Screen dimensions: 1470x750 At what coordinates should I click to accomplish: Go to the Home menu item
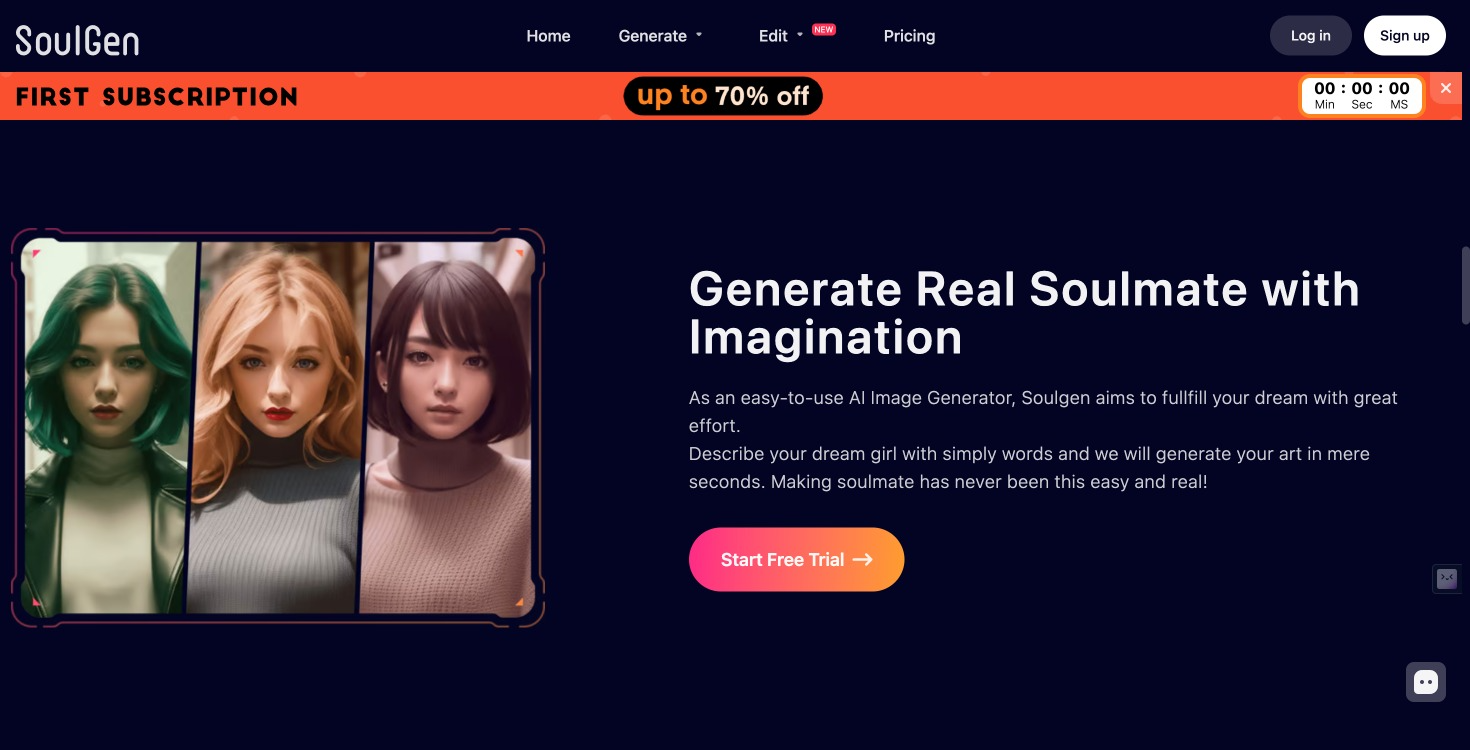548,36
